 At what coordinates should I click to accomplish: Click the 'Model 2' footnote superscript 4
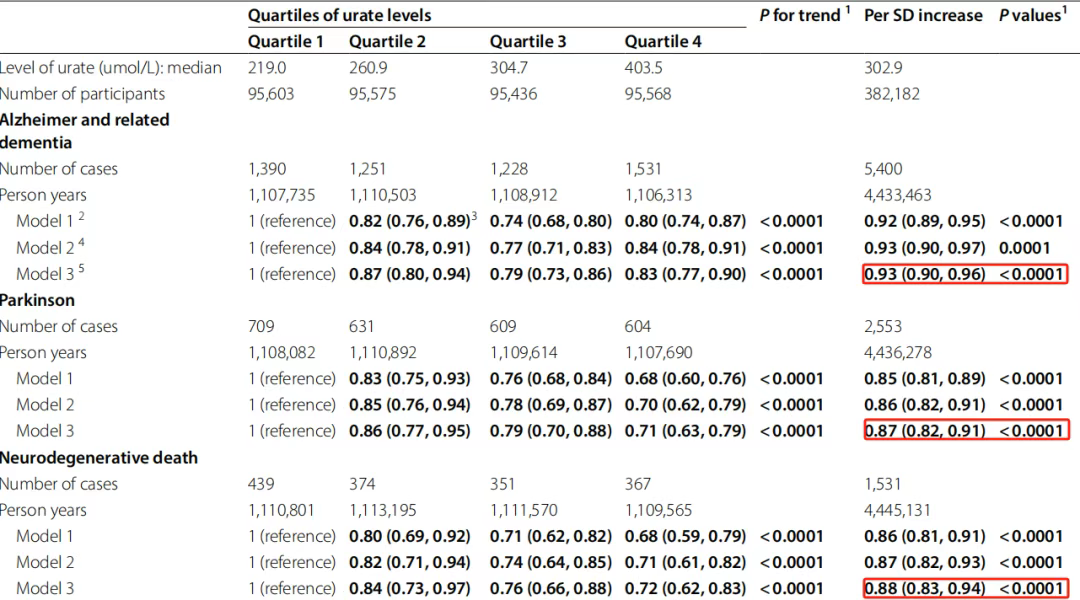[81, 242]
